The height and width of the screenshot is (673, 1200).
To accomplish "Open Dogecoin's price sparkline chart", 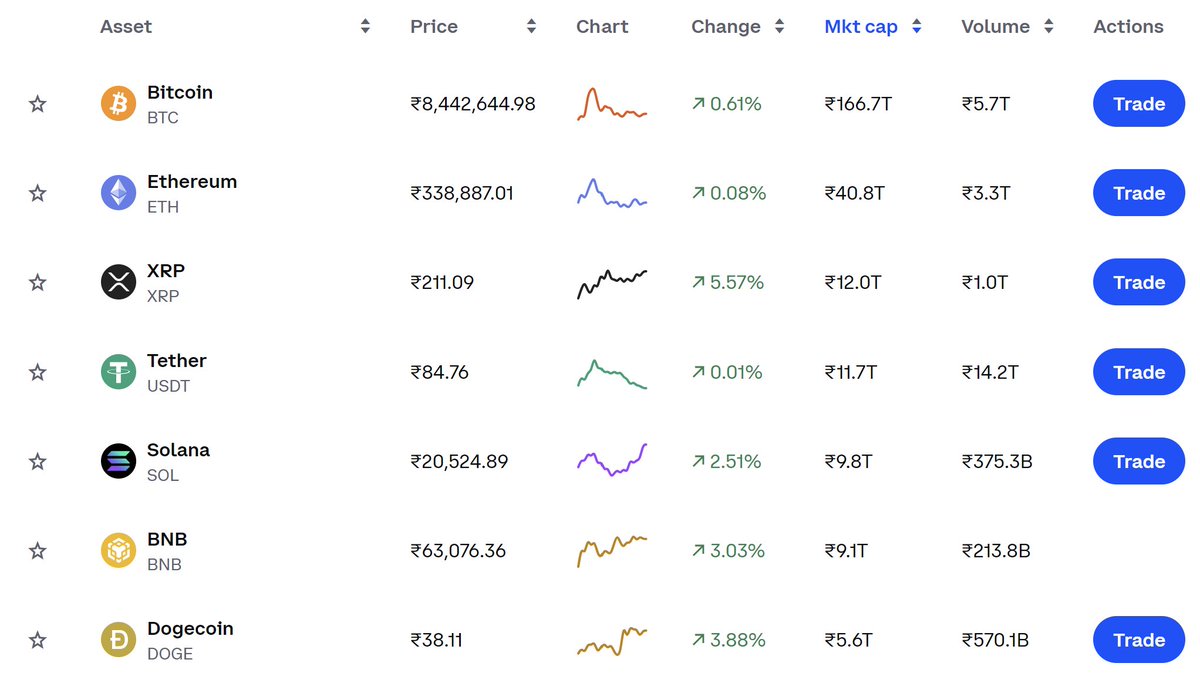I will click(612, 641).
